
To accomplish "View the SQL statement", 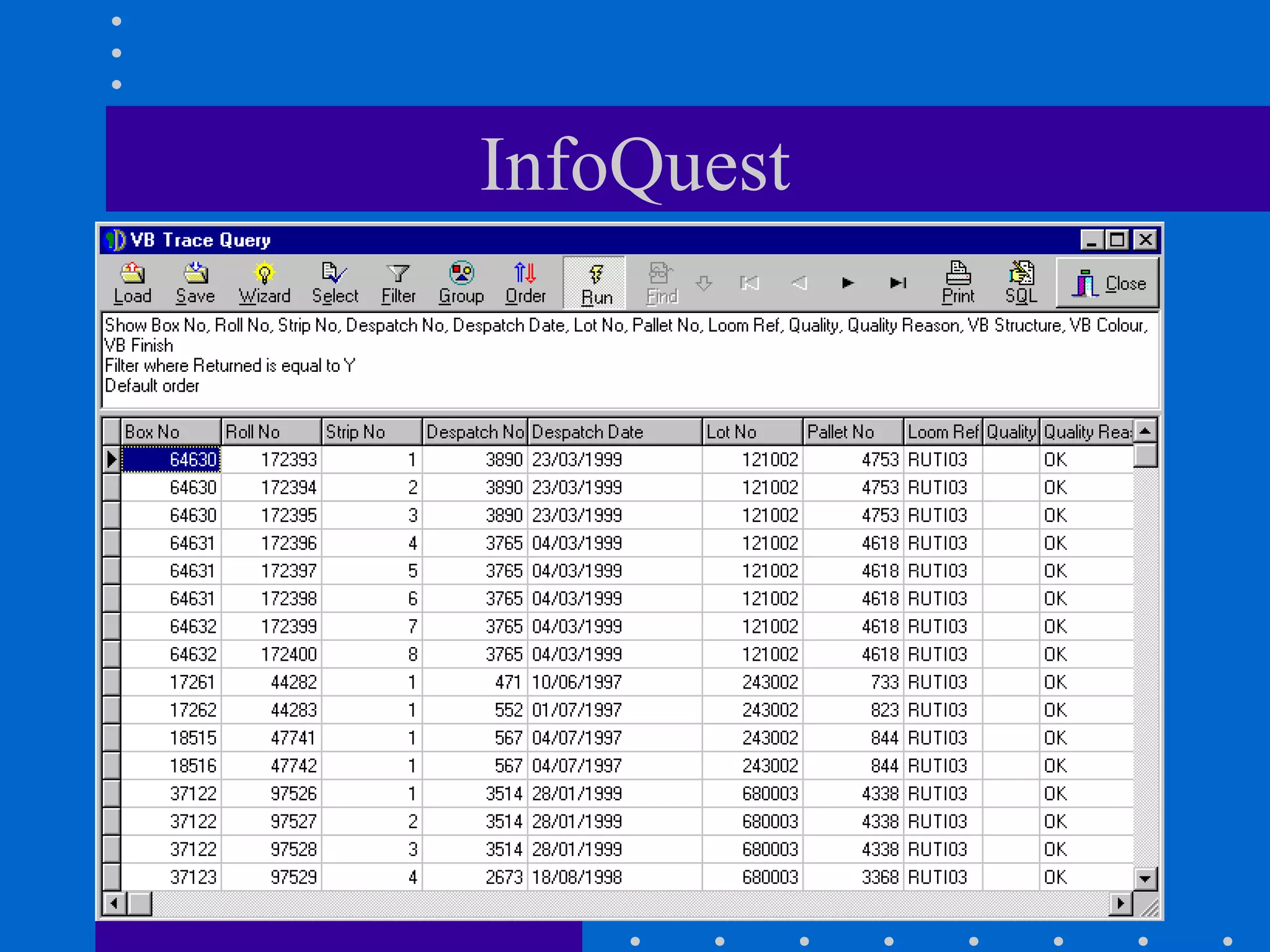I will coord(1021,283).
